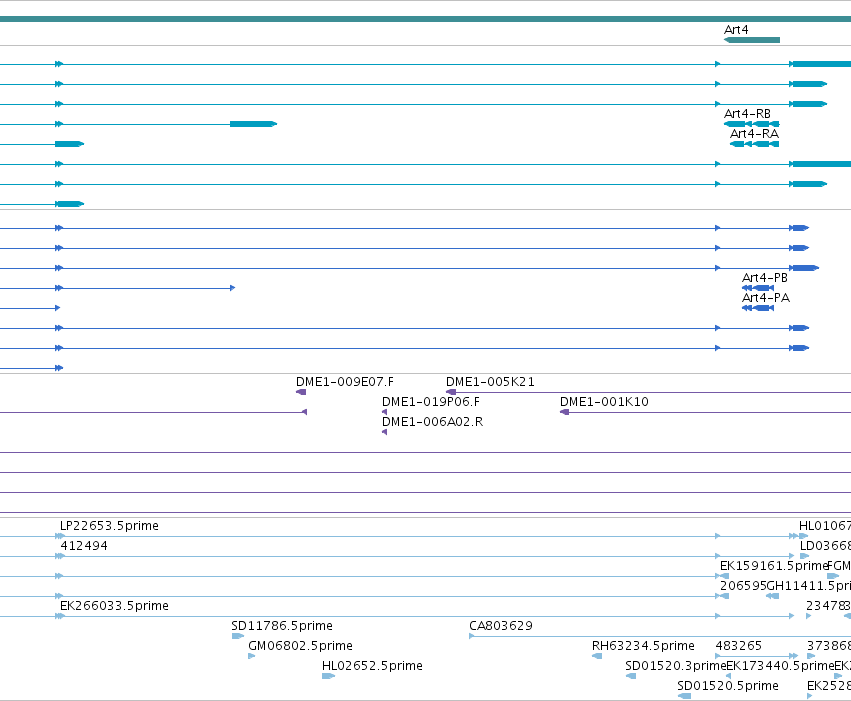Open the LP22653.5prime EST label
This screenshot has height=701, width=851.
[109, 526]
